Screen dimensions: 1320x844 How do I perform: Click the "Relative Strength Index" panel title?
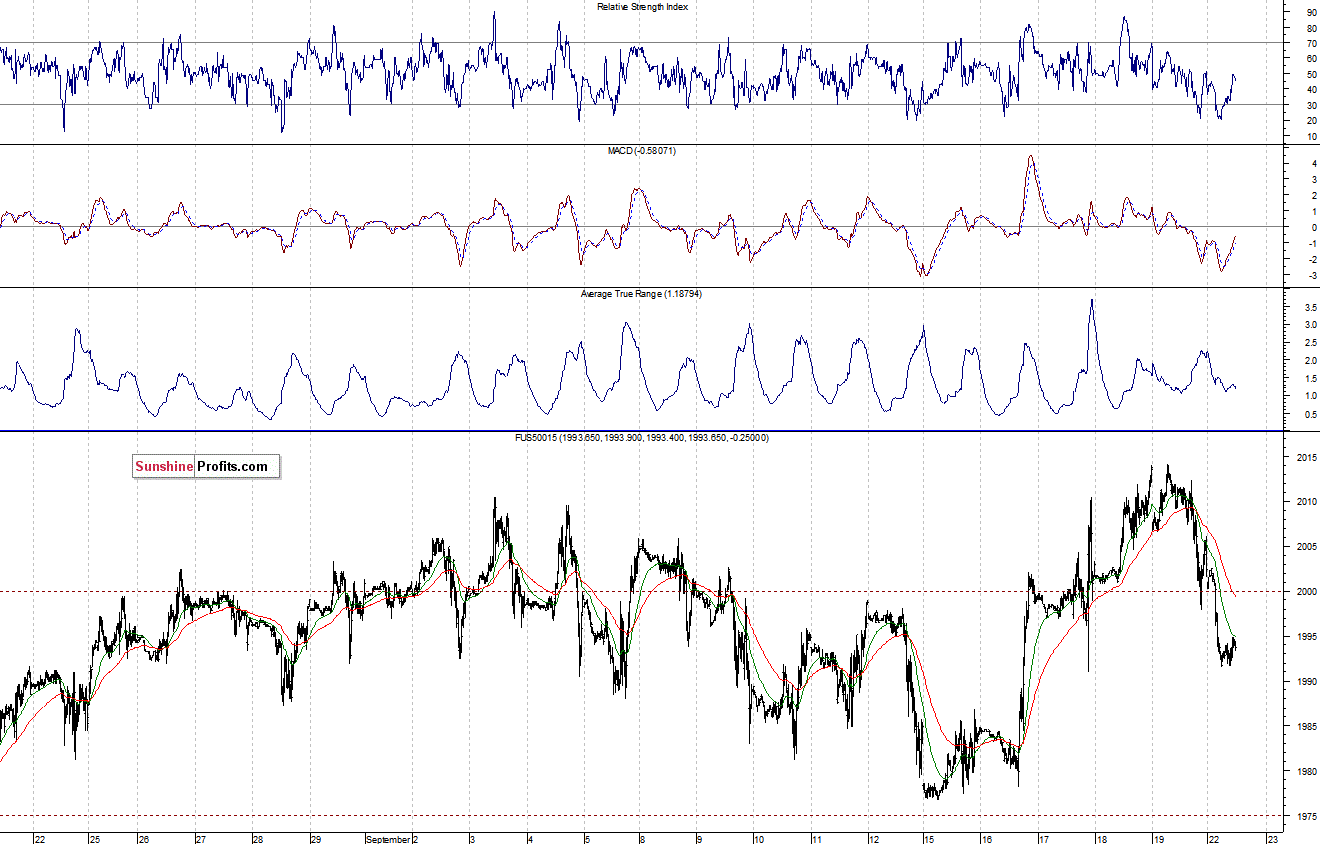point(642,6)
